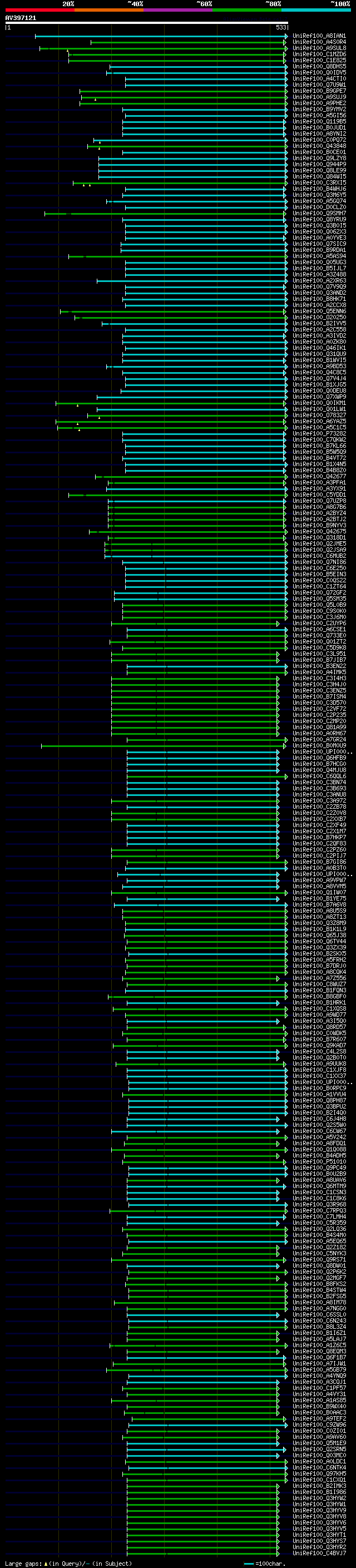Screen dimensions: 356x1568
Task: Select the UniRef100_Q9LZY8 label
Action: coord(319,159)
